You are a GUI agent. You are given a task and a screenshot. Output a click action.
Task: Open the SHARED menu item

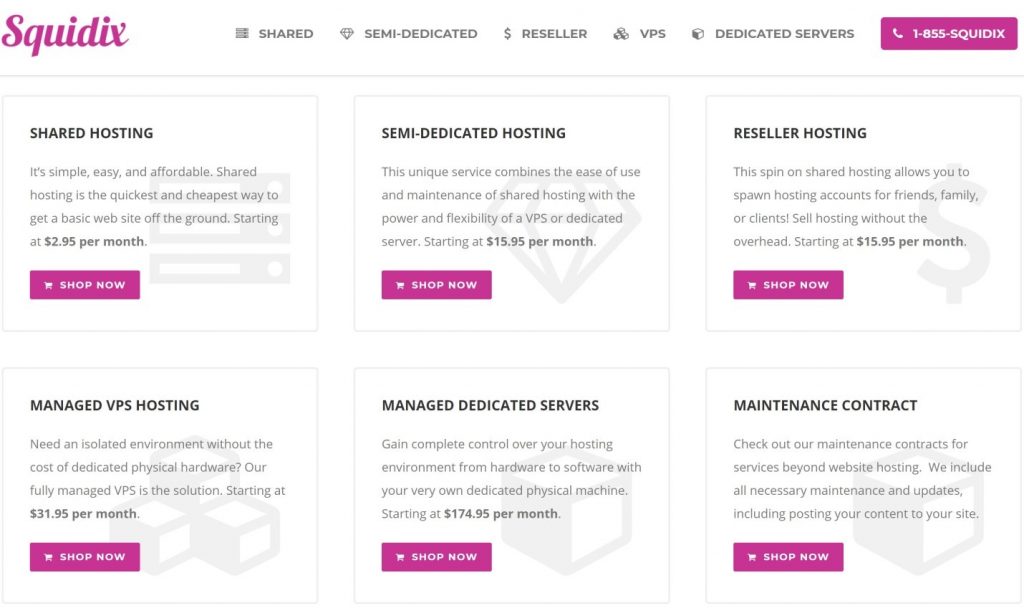point(274,33)
